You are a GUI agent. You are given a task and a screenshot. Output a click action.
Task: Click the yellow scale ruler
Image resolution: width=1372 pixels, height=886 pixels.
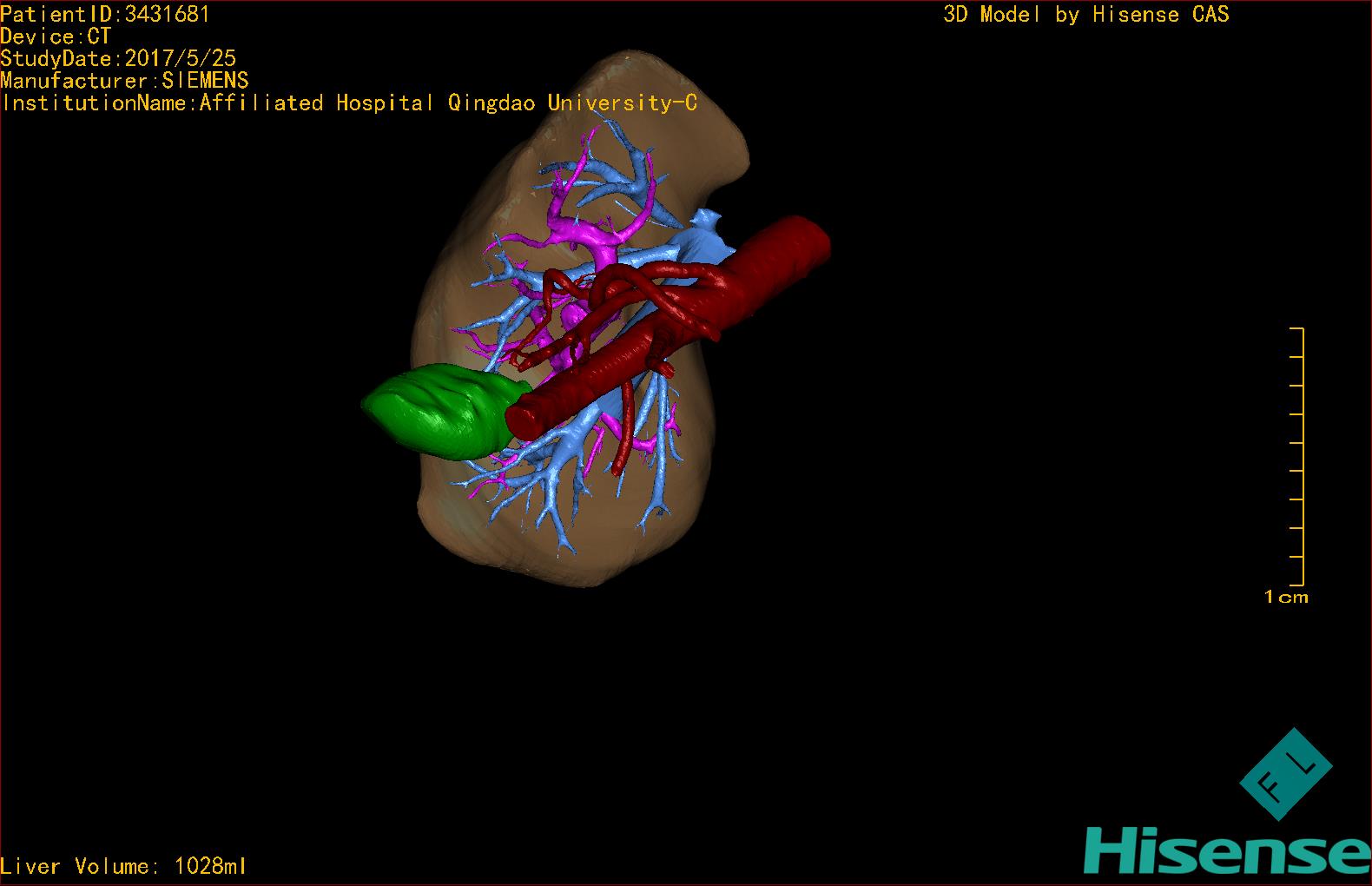[x=1297, y=456]
